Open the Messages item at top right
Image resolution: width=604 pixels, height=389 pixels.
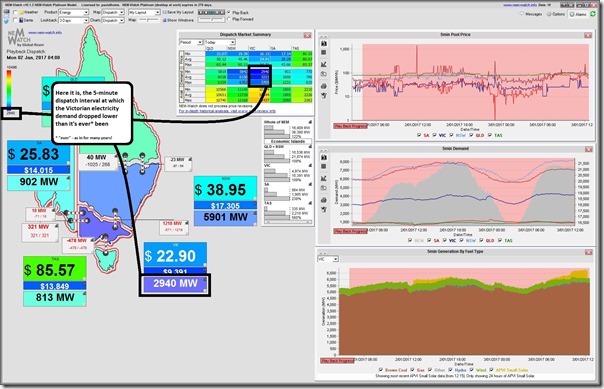pos(531,14)
